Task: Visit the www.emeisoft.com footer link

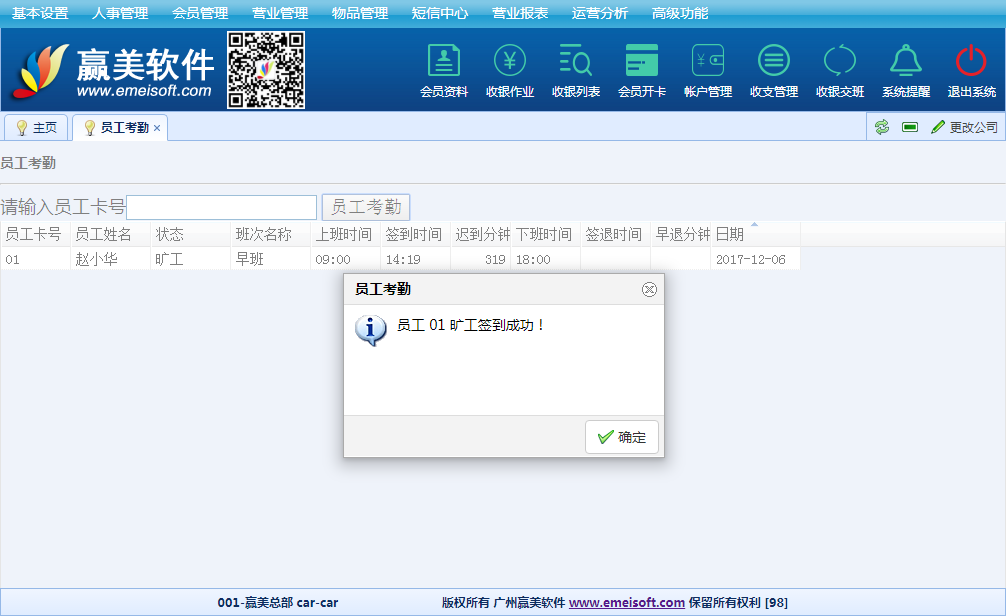Action: click(x=627, y=603)
